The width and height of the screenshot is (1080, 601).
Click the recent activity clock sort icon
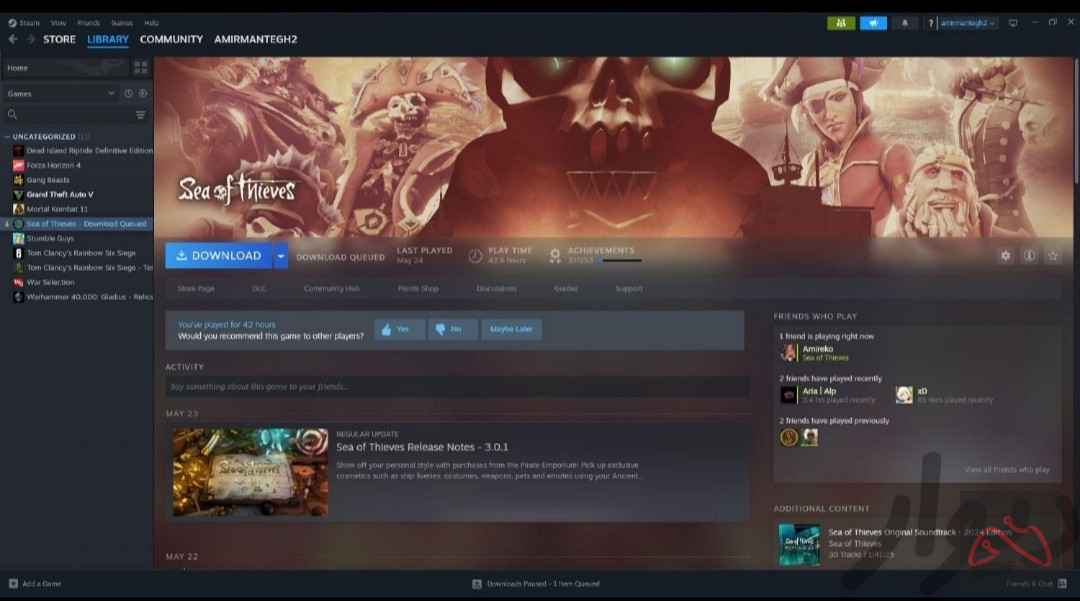click(x=128, y=94)
